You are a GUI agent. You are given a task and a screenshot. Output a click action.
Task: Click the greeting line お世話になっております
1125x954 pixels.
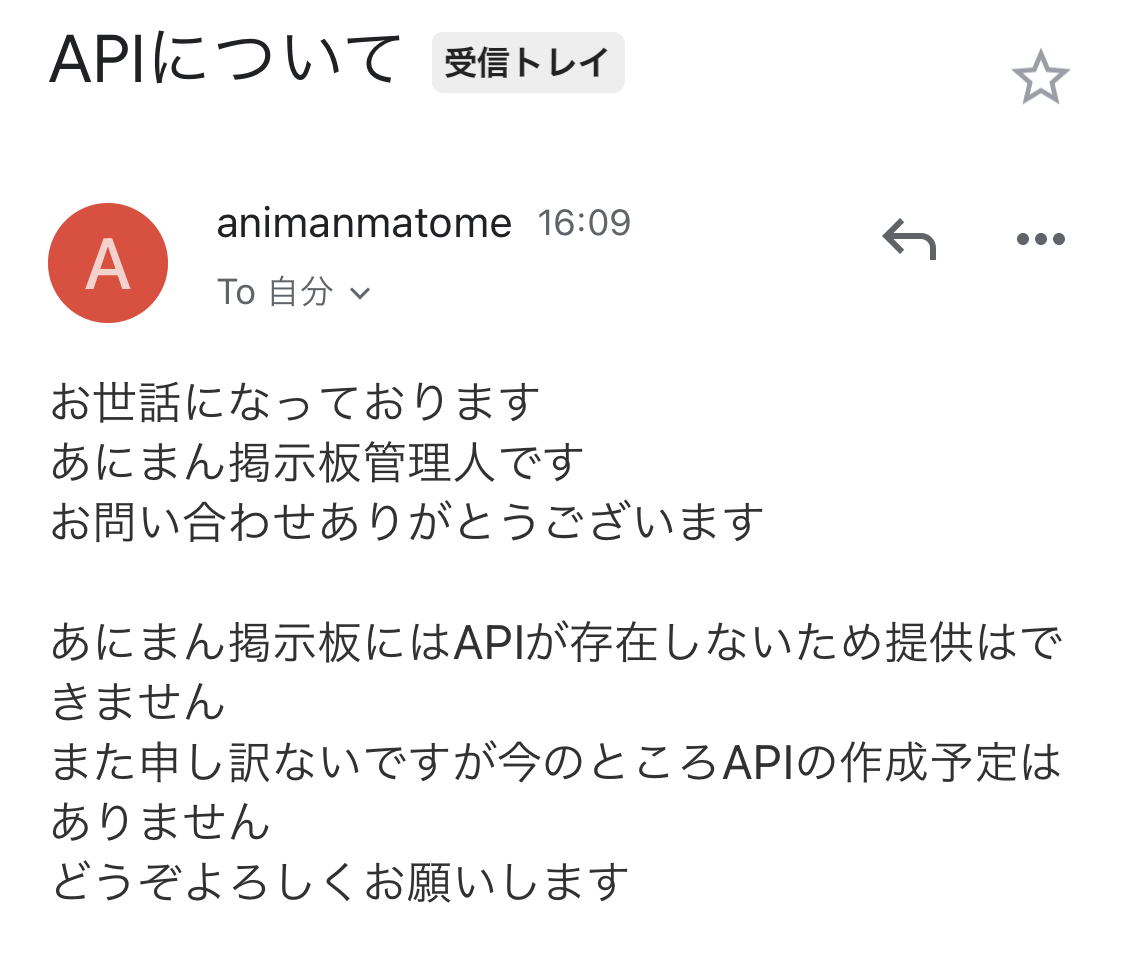click(x=295, y=403)
